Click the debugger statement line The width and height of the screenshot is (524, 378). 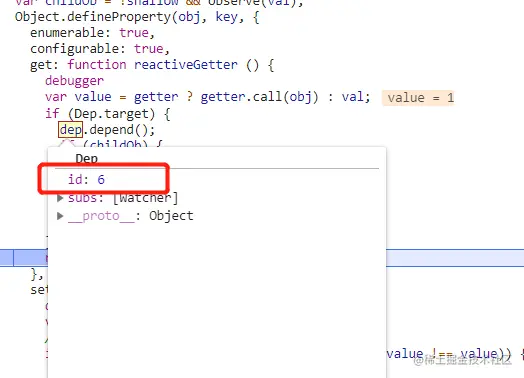pos(74,81)
